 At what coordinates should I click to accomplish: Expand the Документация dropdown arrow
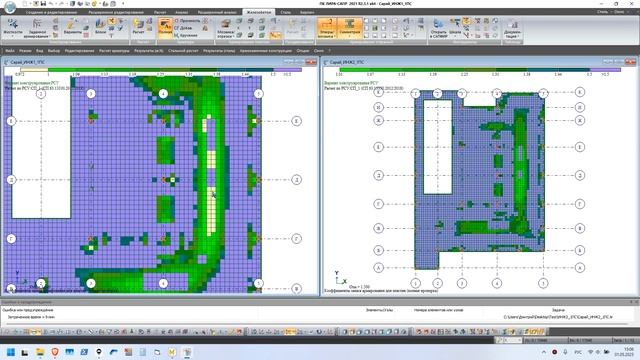[x=518, y=37]
